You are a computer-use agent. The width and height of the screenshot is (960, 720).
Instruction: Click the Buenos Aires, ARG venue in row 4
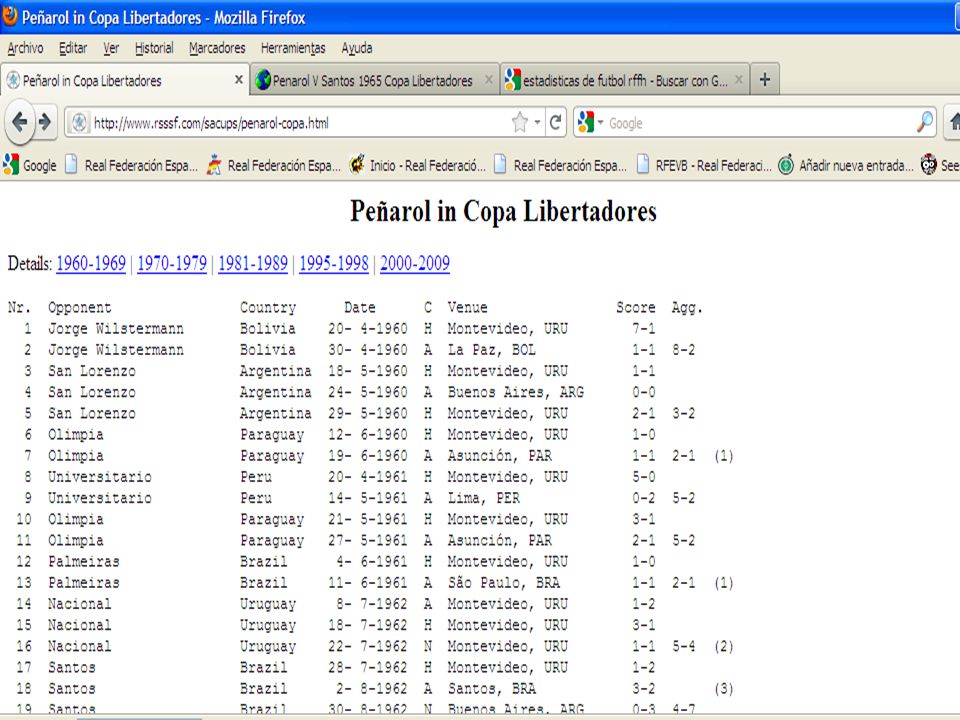(x=516, y=392)
